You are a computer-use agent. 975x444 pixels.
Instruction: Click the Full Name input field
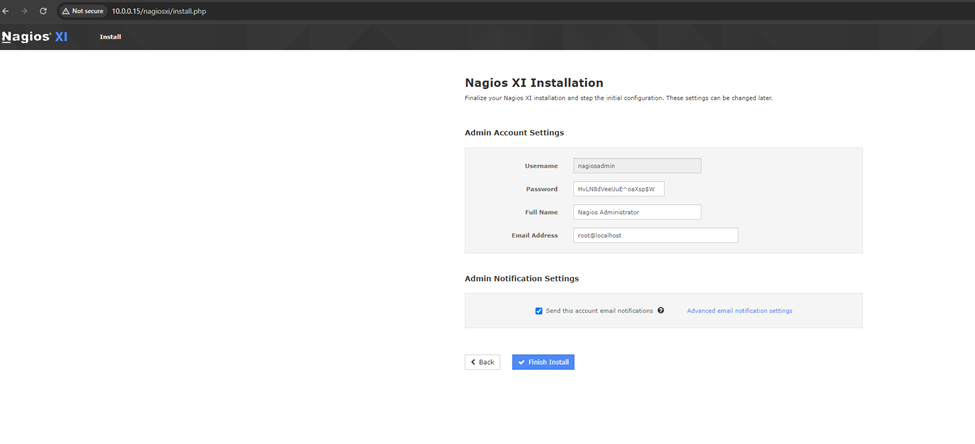[x=637, y=212]
